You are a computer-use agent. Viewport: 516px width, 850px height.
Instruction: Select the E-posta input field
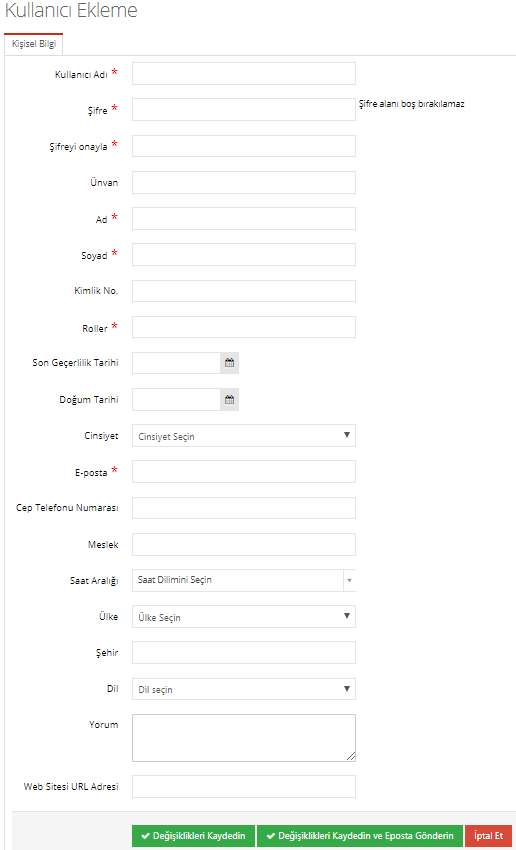(x=244, y=472)
